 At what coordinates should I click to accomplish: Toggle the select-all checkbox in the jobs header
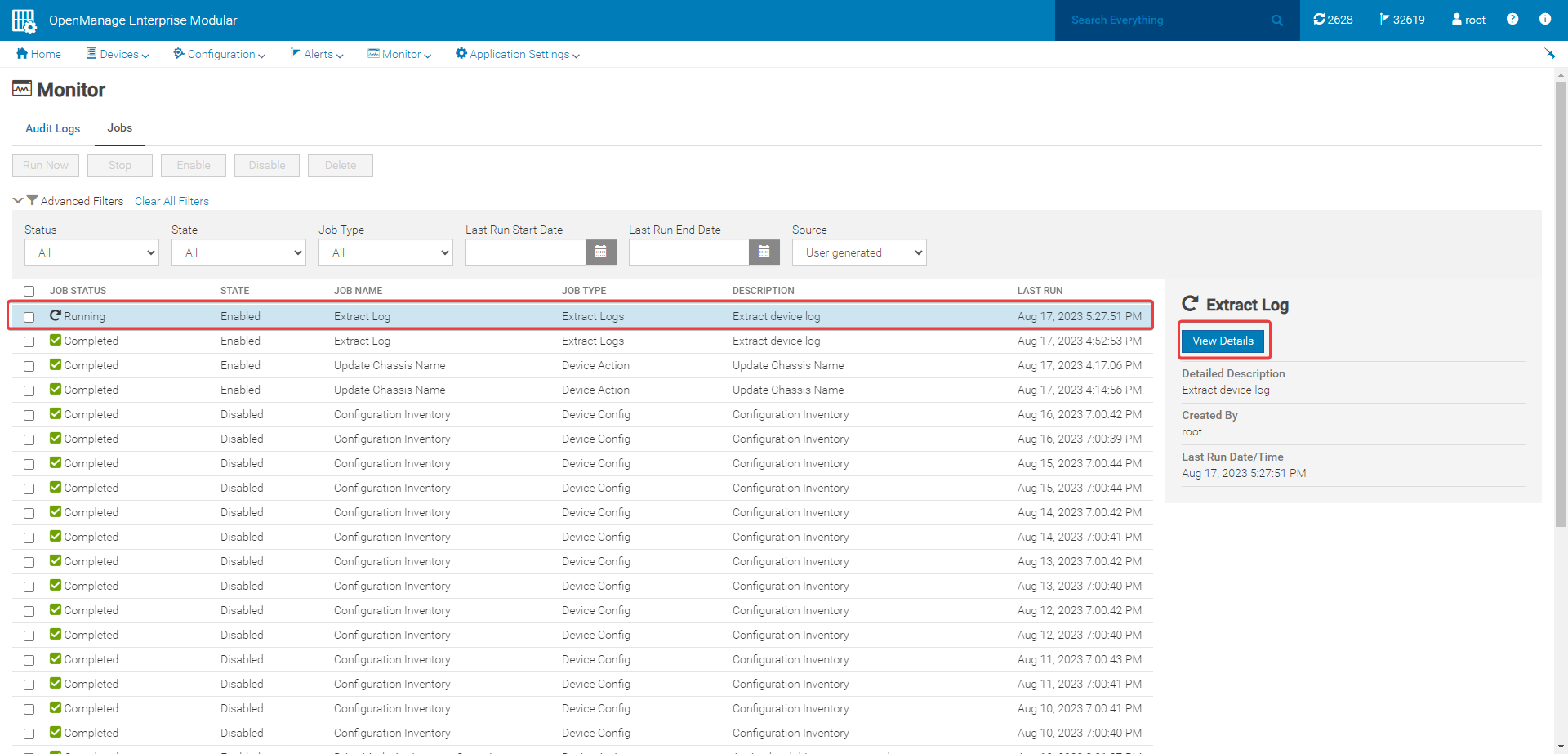29,291
